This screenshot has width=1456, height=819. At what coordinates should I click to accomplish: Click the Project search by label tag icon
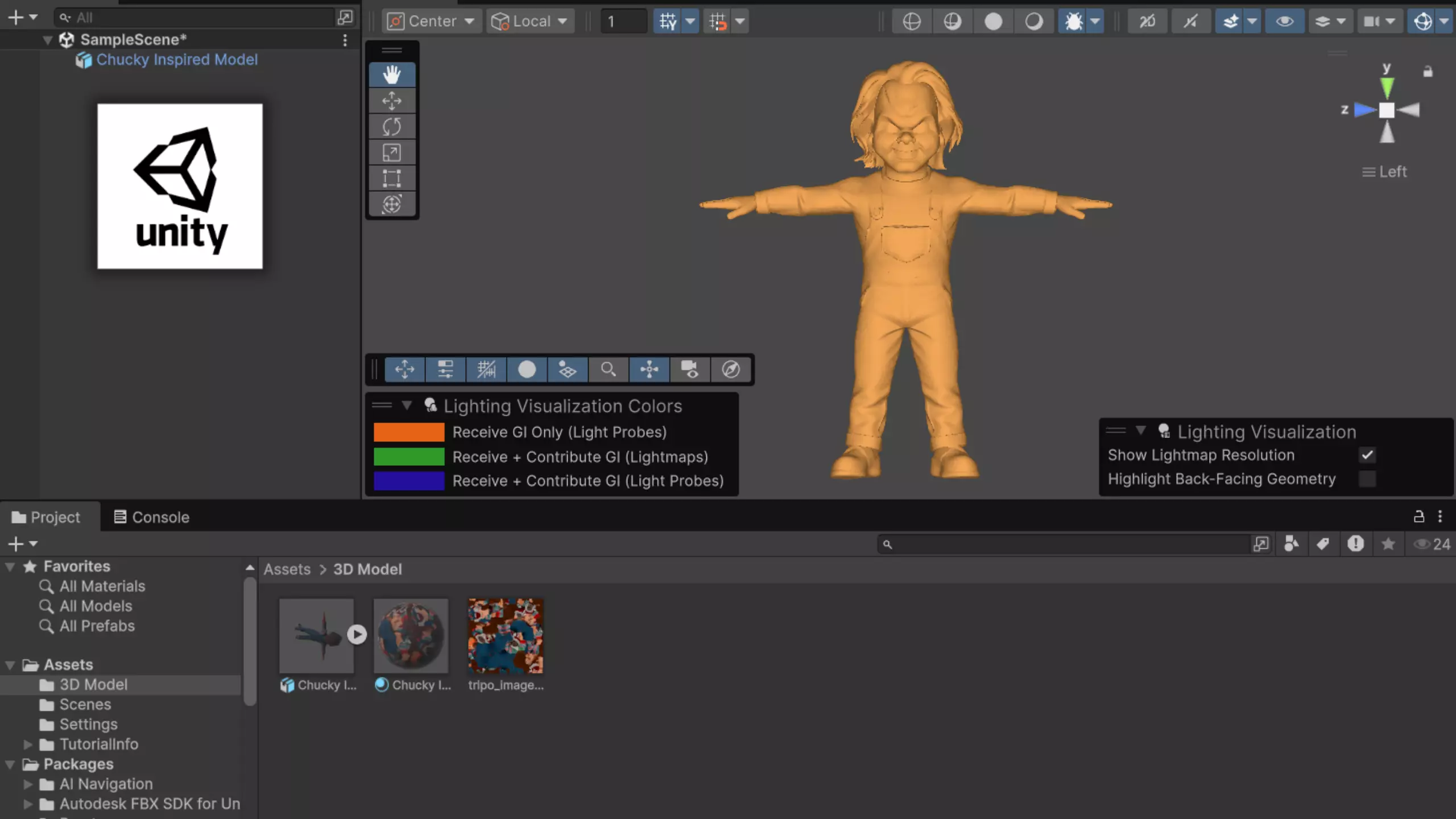[x=1323, y=544]
